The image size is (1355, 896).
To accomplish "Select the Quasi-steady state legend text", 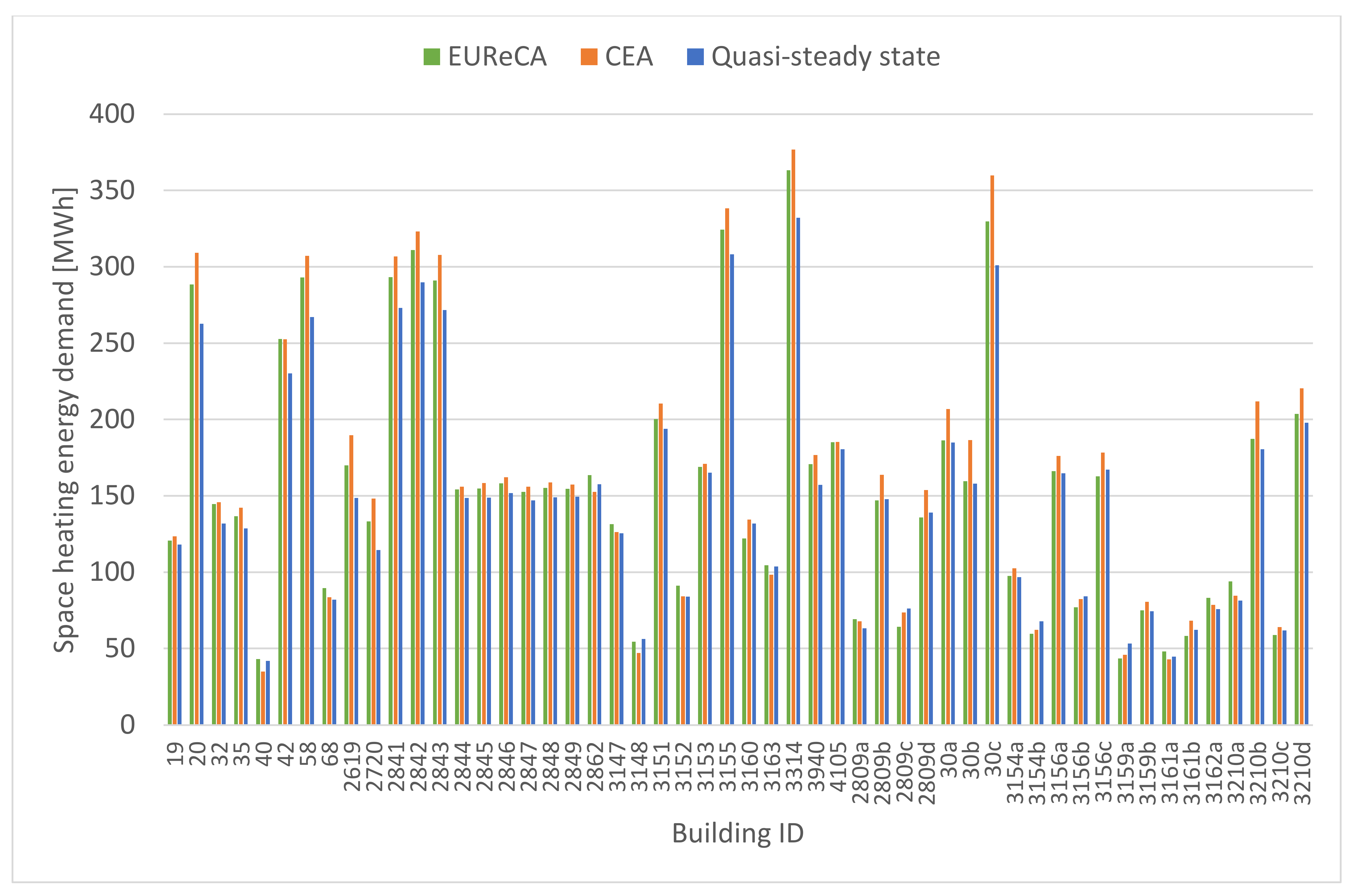I will click(x=825, y=57).
